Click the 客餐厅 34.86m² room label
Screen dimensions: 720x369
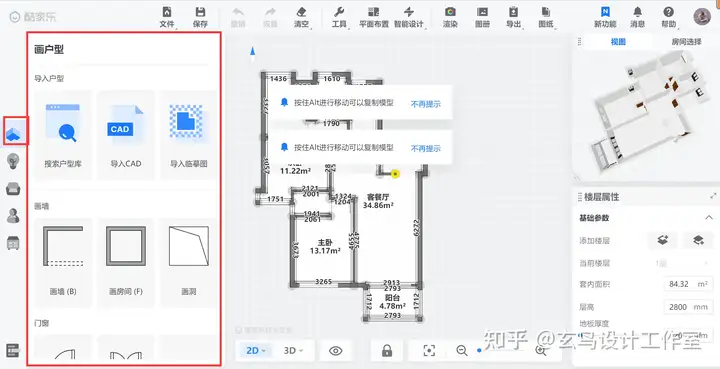click(x=378, y=201)
